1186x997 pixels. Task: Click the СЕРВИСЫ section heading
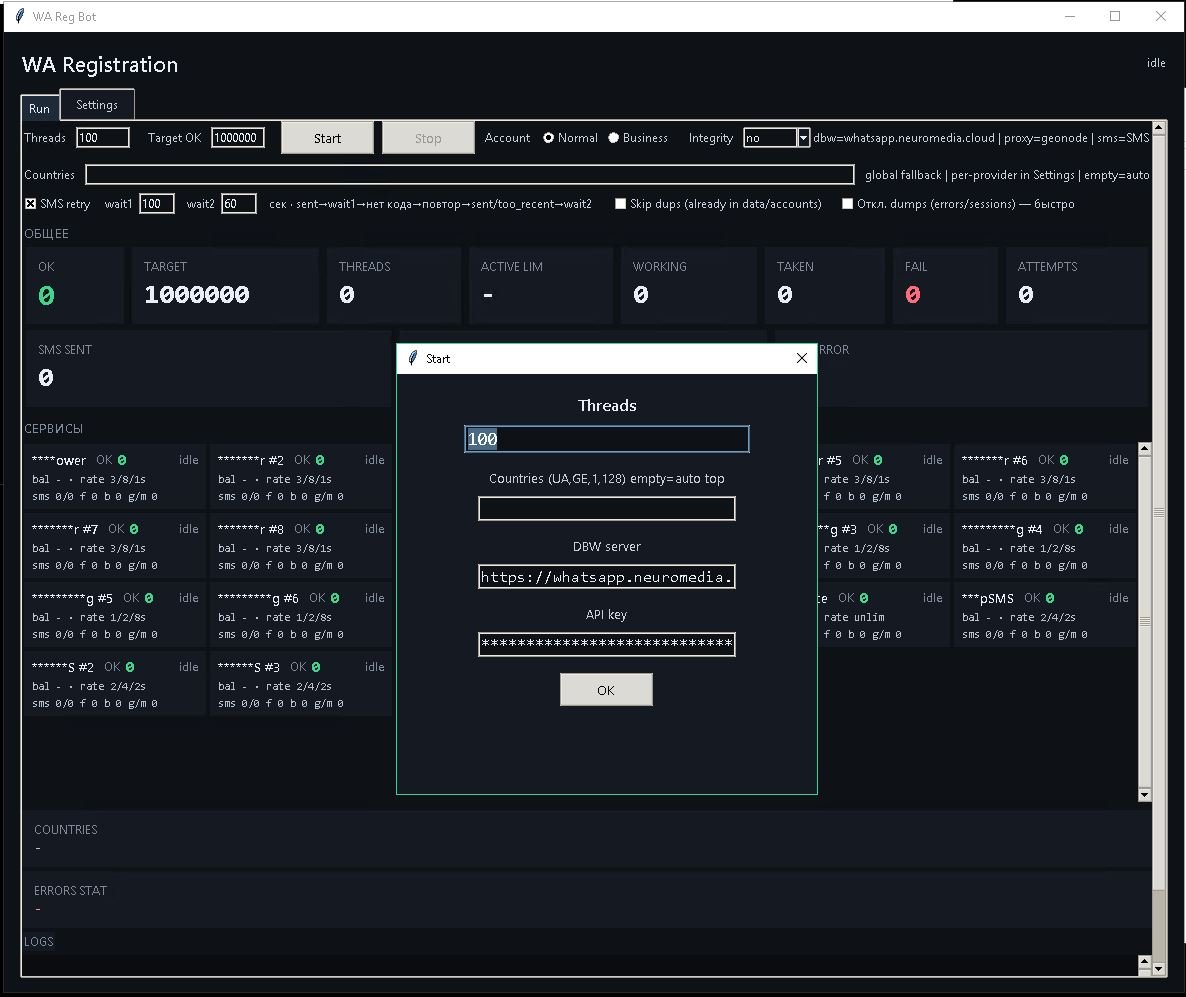click(x=53, y=428)
